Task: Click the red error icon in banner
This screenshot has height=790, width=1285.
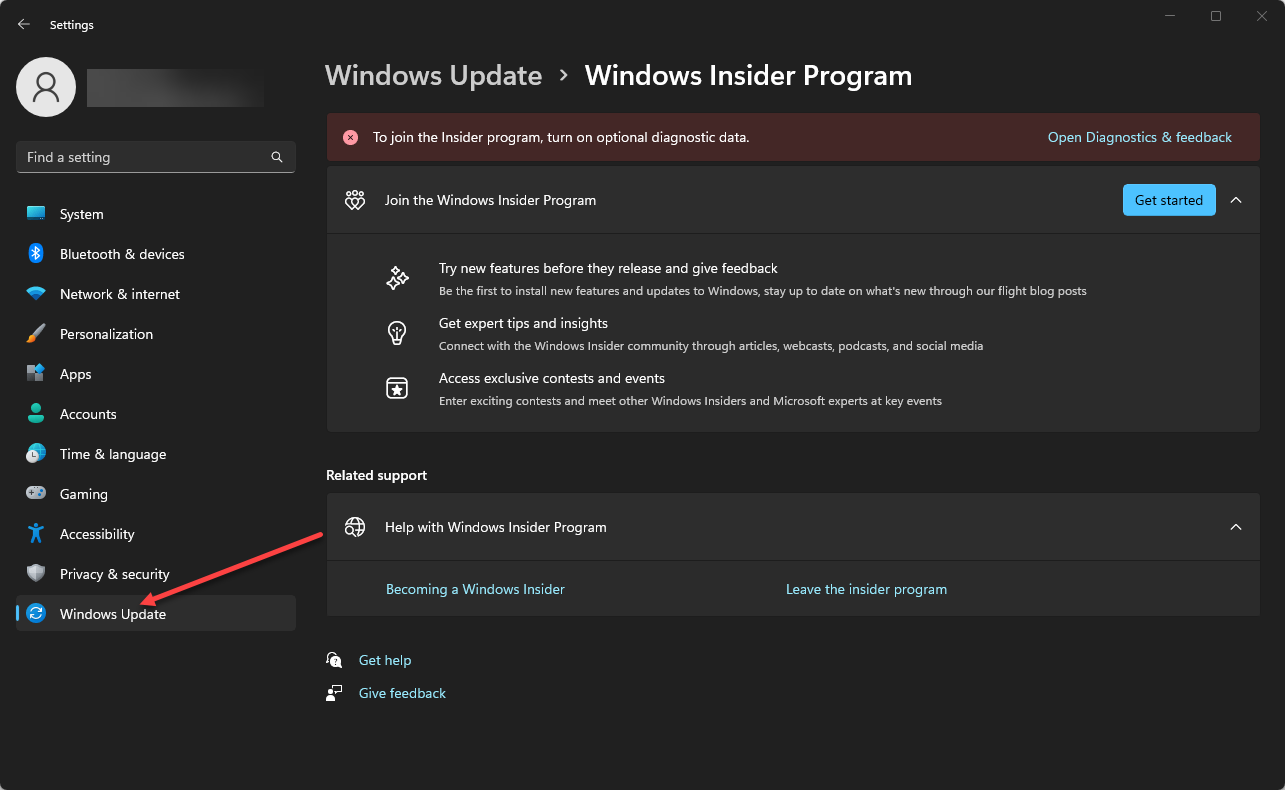Action: coord(350,138)
